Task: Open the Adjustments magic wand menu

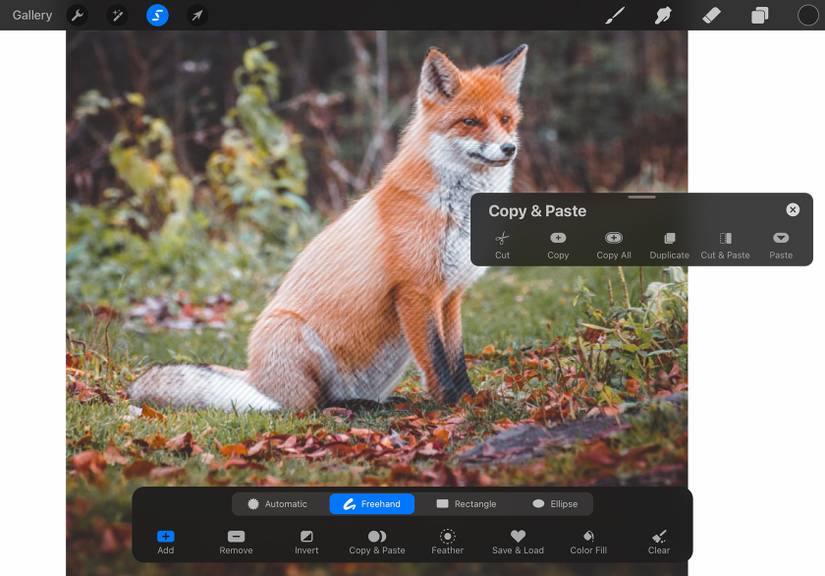Action: (x=118, y=15)
